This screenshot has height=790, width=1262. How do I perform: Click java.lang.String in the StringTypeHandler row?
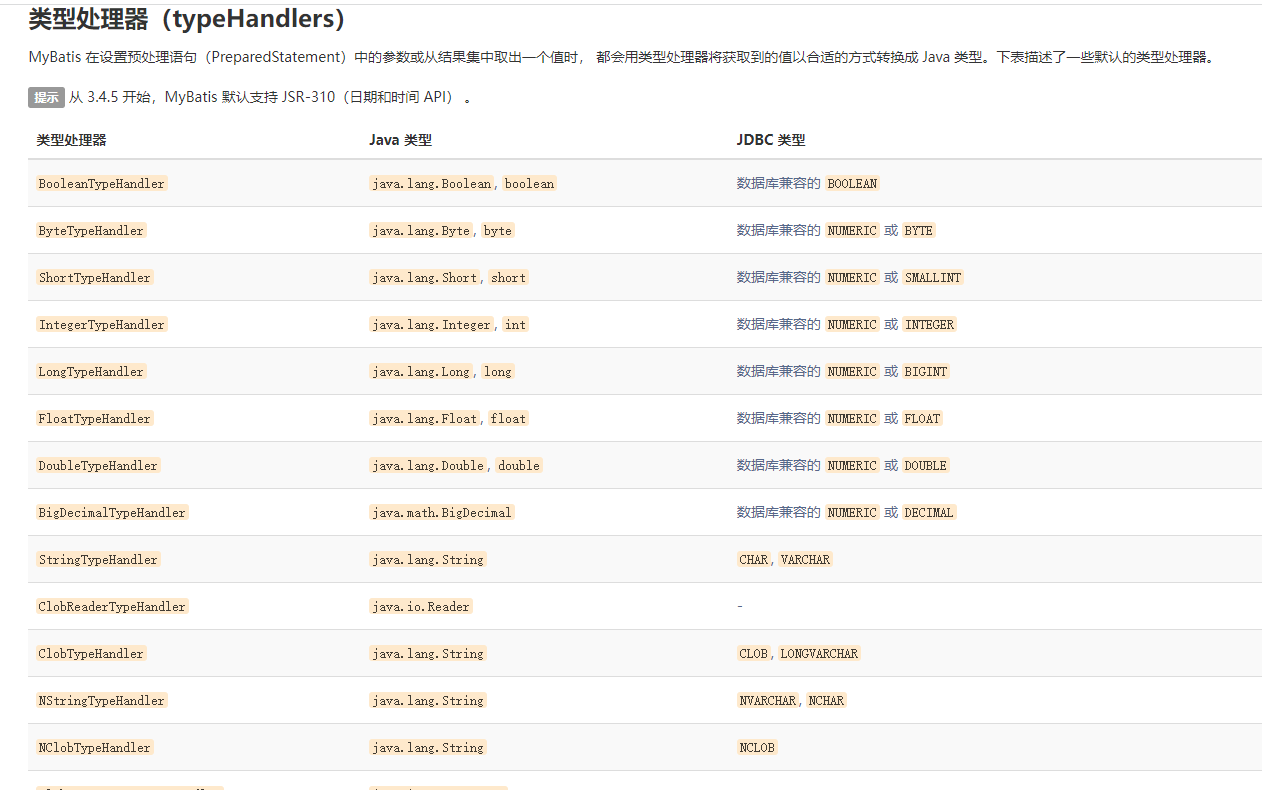[x=428, y=559]
